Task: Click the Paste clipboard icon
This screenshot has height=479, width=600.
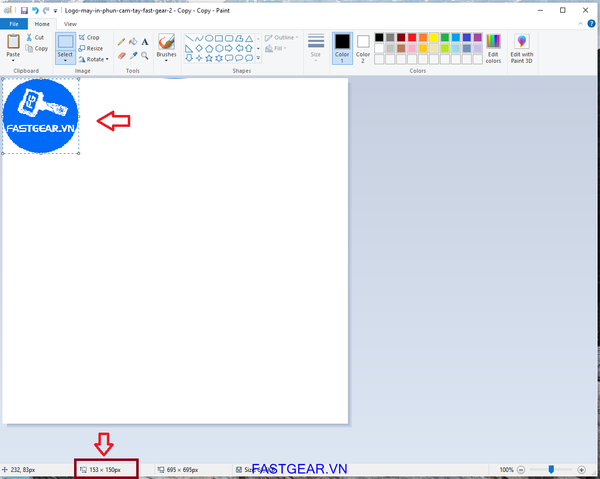Action: point(13,42)
